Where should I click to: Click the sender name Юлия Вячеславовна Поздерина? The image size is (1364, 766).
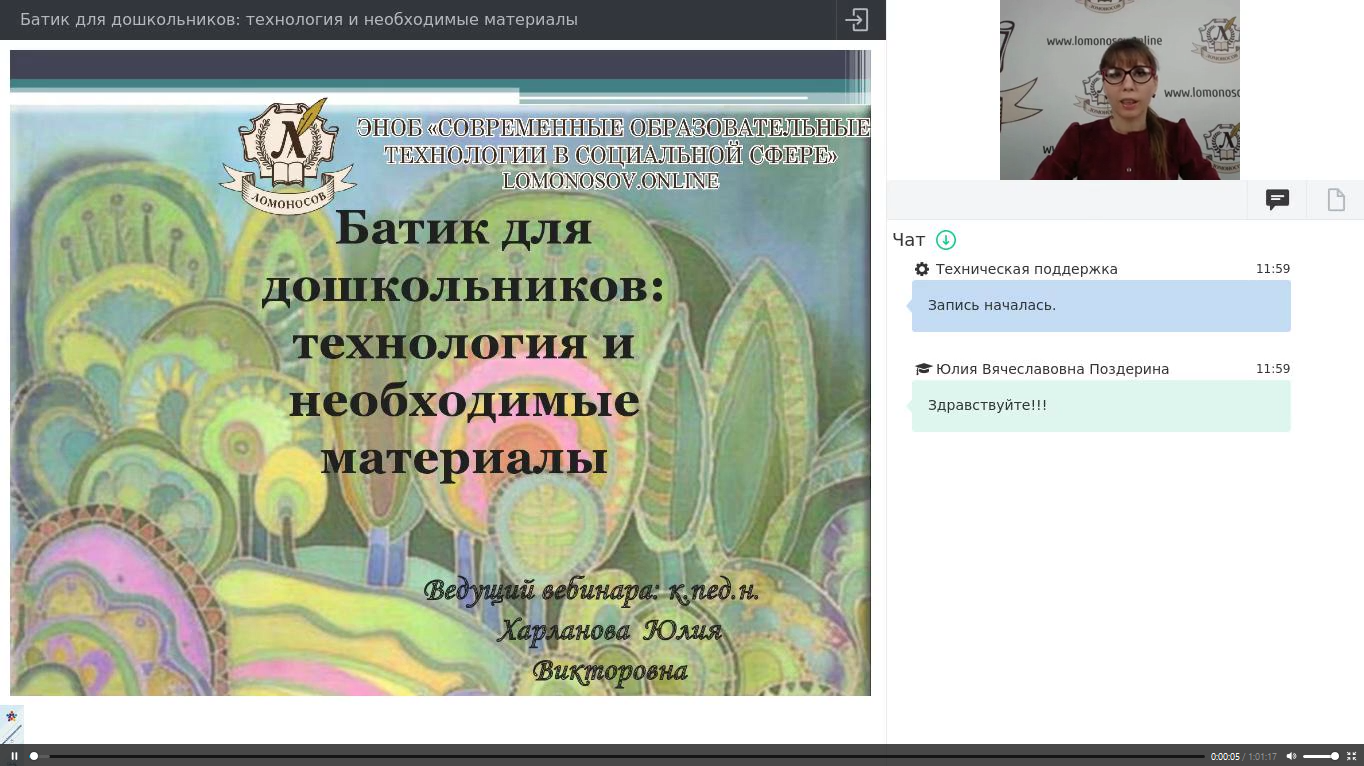point(1052,369)
